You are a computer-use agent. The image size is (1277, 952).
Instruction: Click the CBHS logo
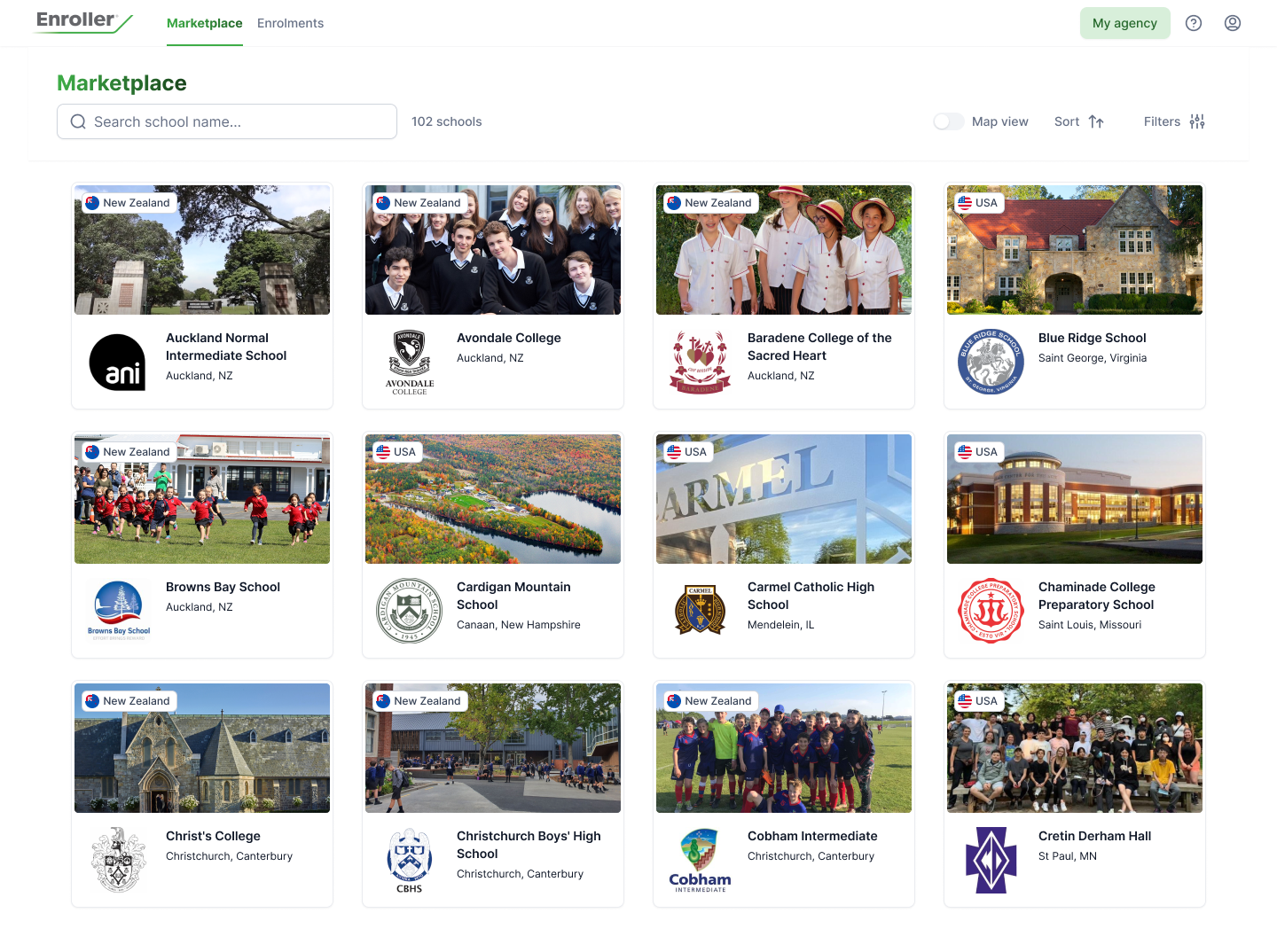(x=410, y=860)
